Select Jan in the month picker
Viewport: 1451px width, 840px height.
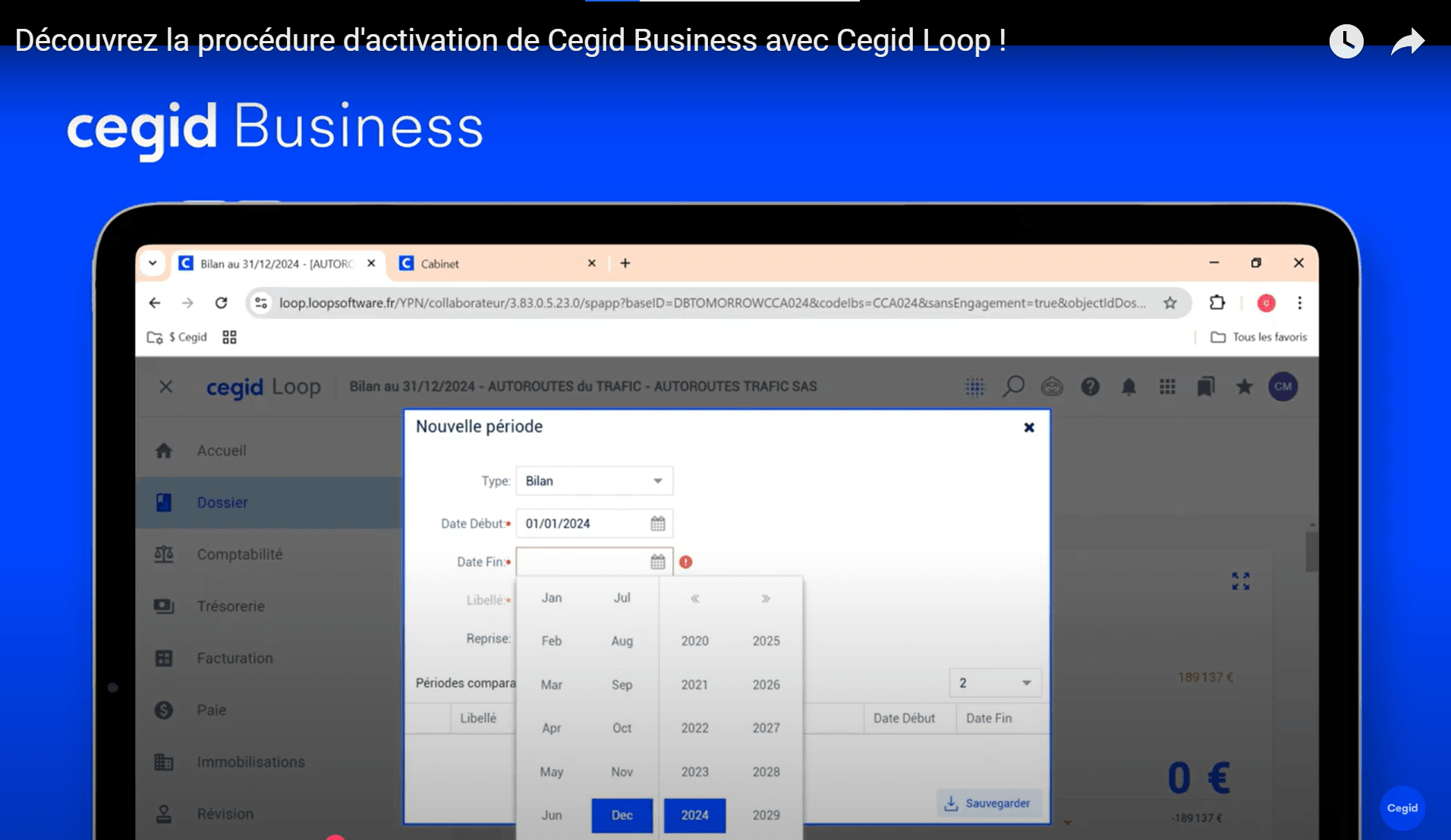[x=552, y=598]
